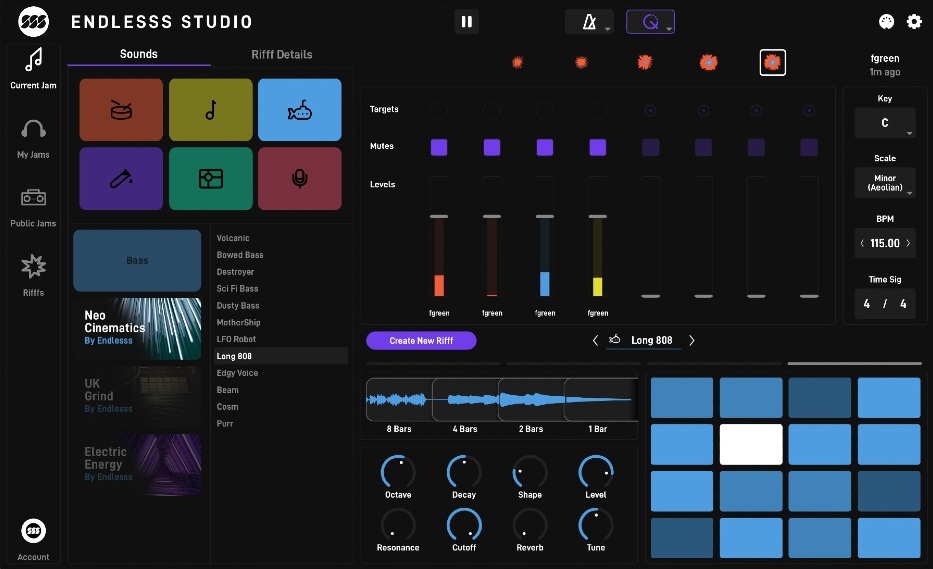Pause playback with the pause button
Viewport: 933px width, 569px height.
pyautogui.click(x=466, y=22)
